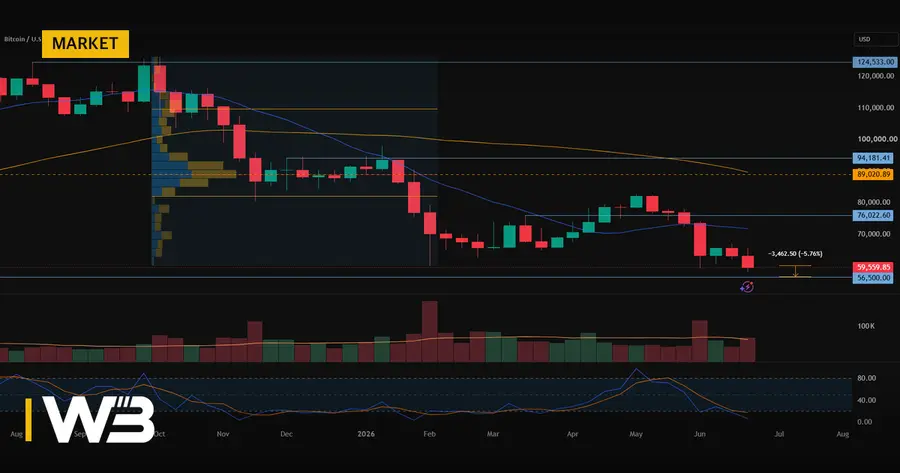Click the measurement arrow between price levels
Image resolution: width=900 pixels, height=473 pixels.
pos(795,272)
